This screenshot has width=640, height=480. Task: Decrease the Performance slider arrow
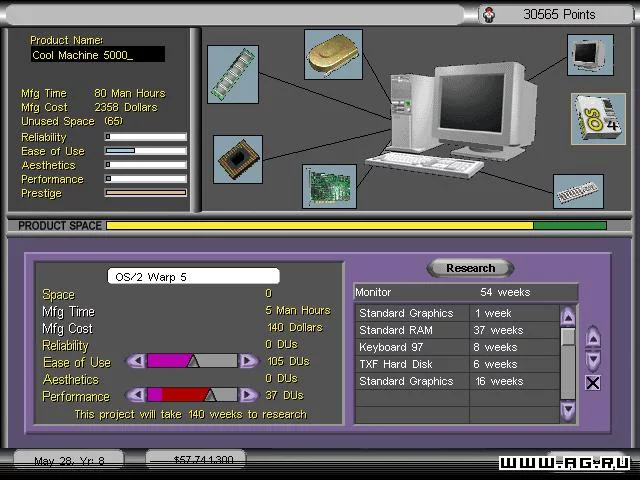click(x=137, y=395)
